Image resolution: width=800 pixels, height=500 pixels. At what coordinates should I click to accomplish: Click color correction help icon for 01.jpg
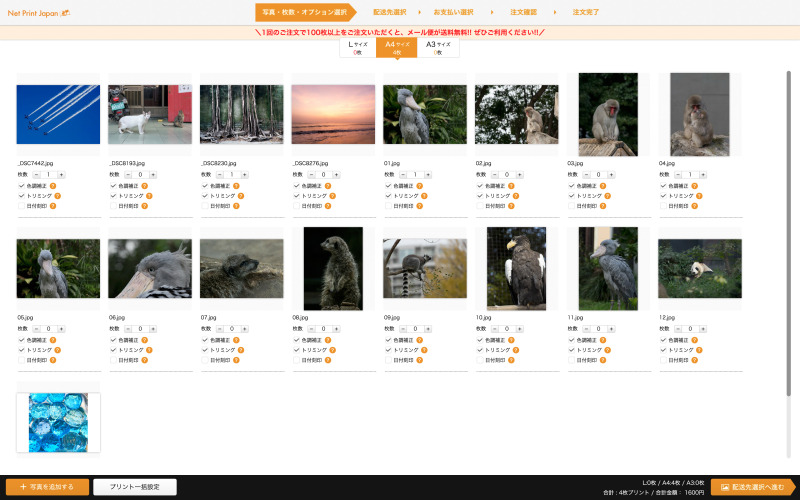click(x=419, y=186)
